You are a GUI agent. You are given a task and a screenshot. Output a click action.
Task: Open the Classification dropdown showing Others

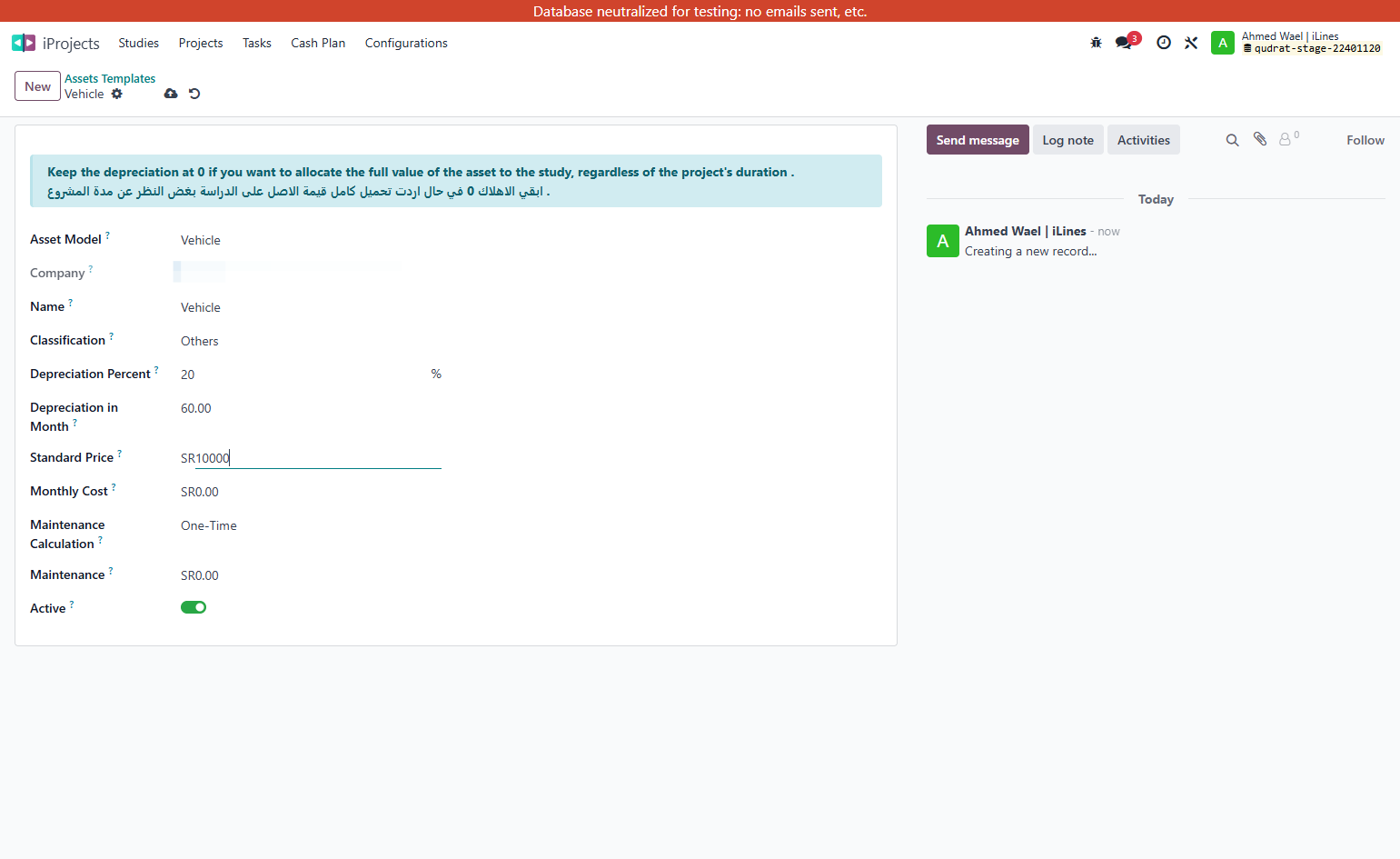(x=311, y=341)
